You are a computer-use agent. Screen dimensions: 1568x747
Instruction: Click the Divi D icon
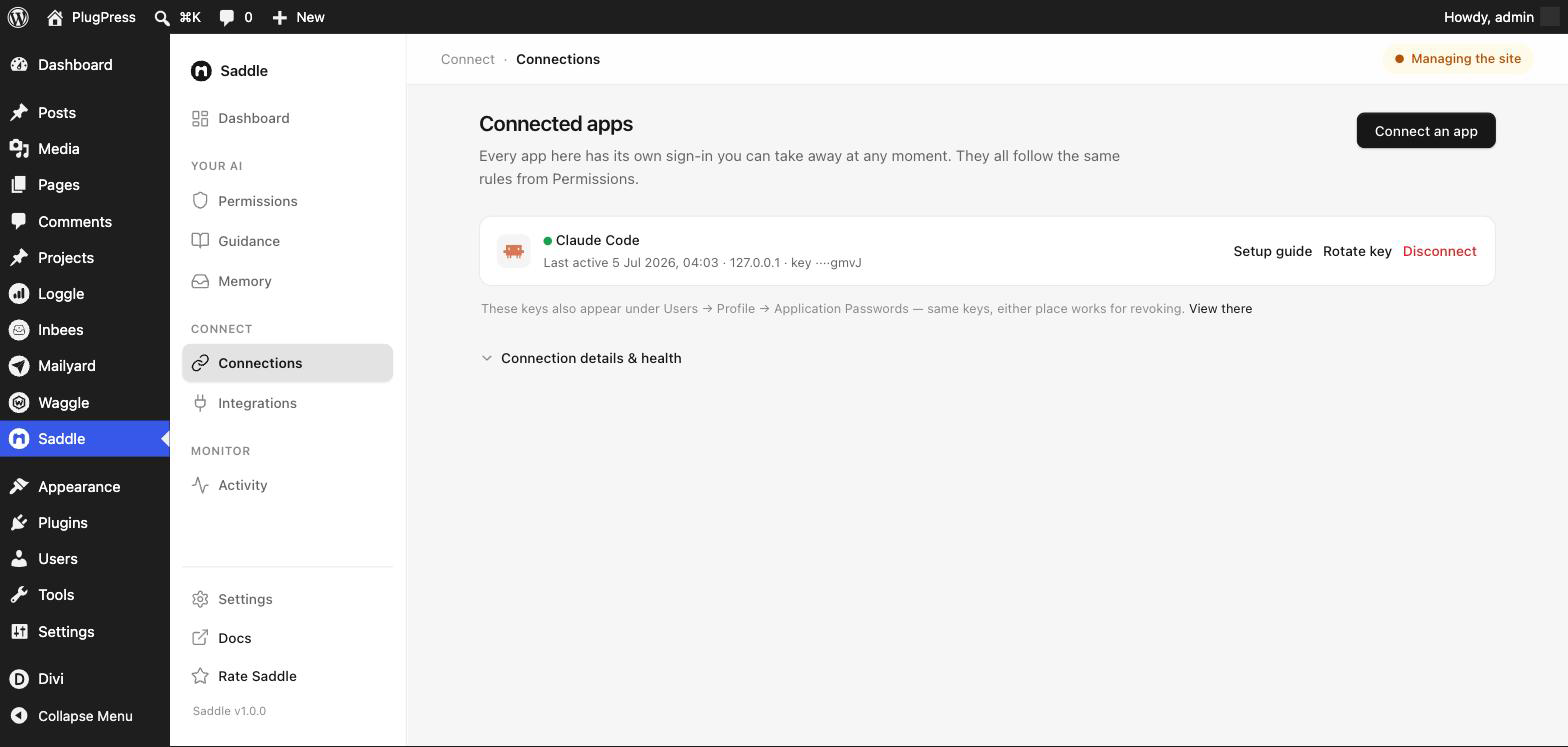(x=19, y=679)
